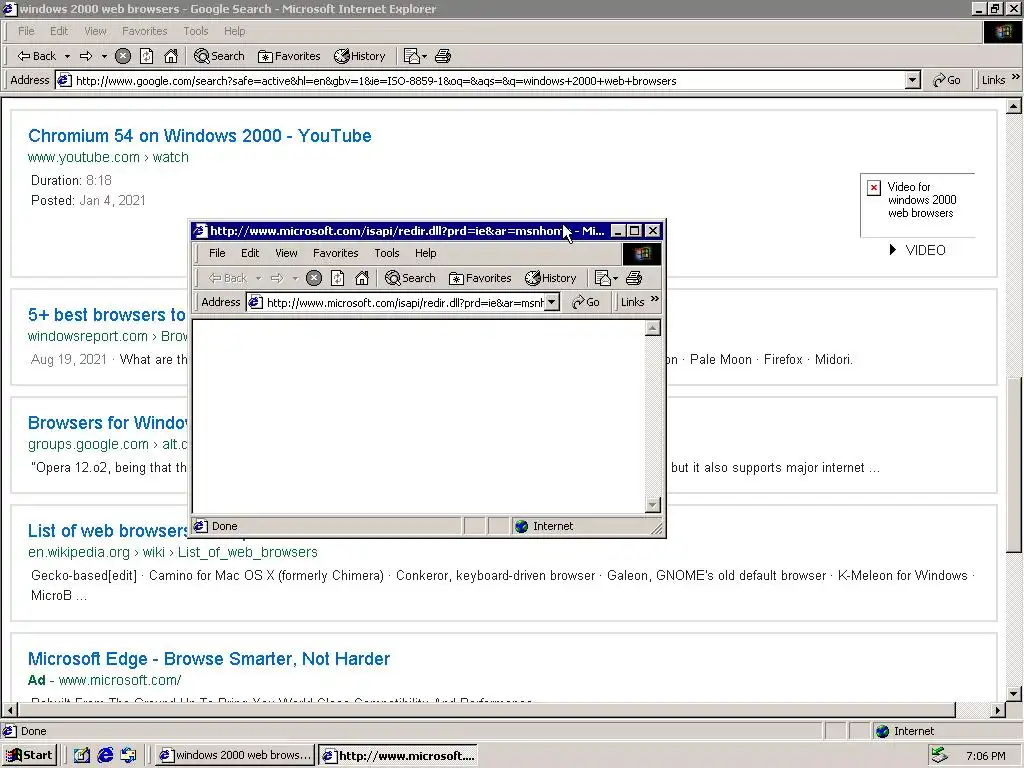
Task: Open Help menu in the microsoft.com window
Action: [425, 253]
